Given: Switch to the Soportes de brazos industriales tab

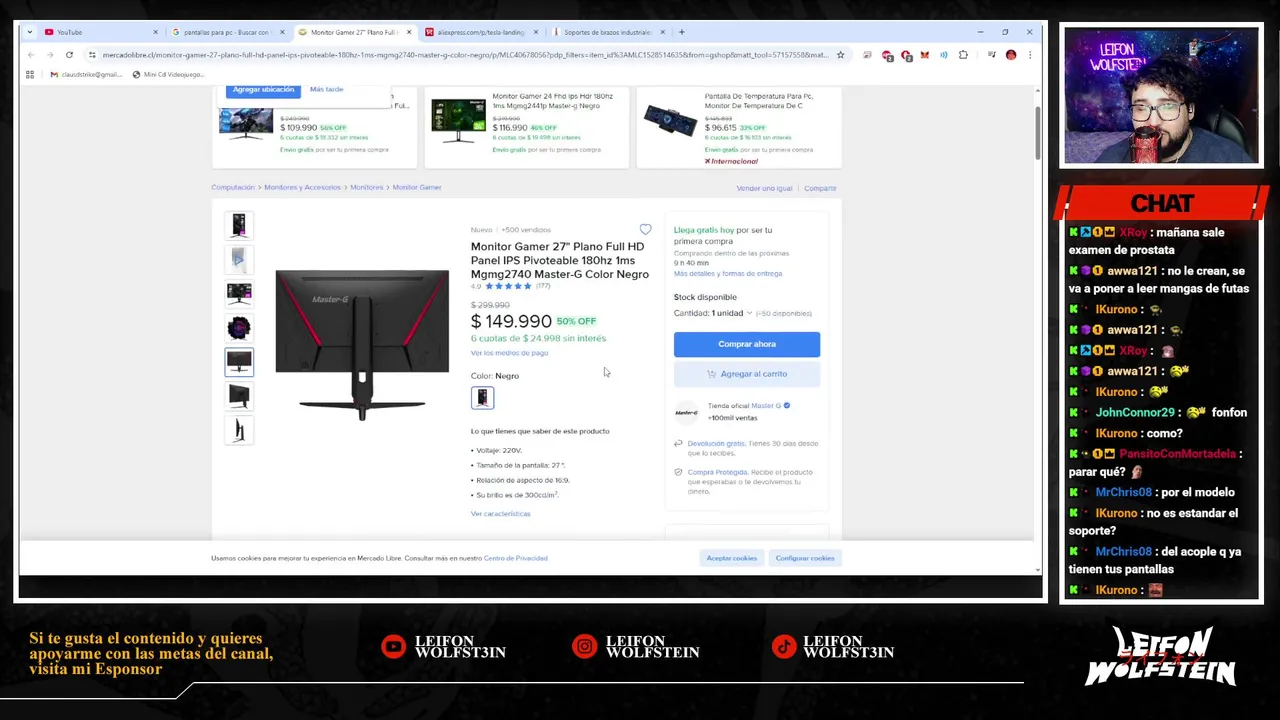Looking at the screenshot, I should (x=607, y=32).
